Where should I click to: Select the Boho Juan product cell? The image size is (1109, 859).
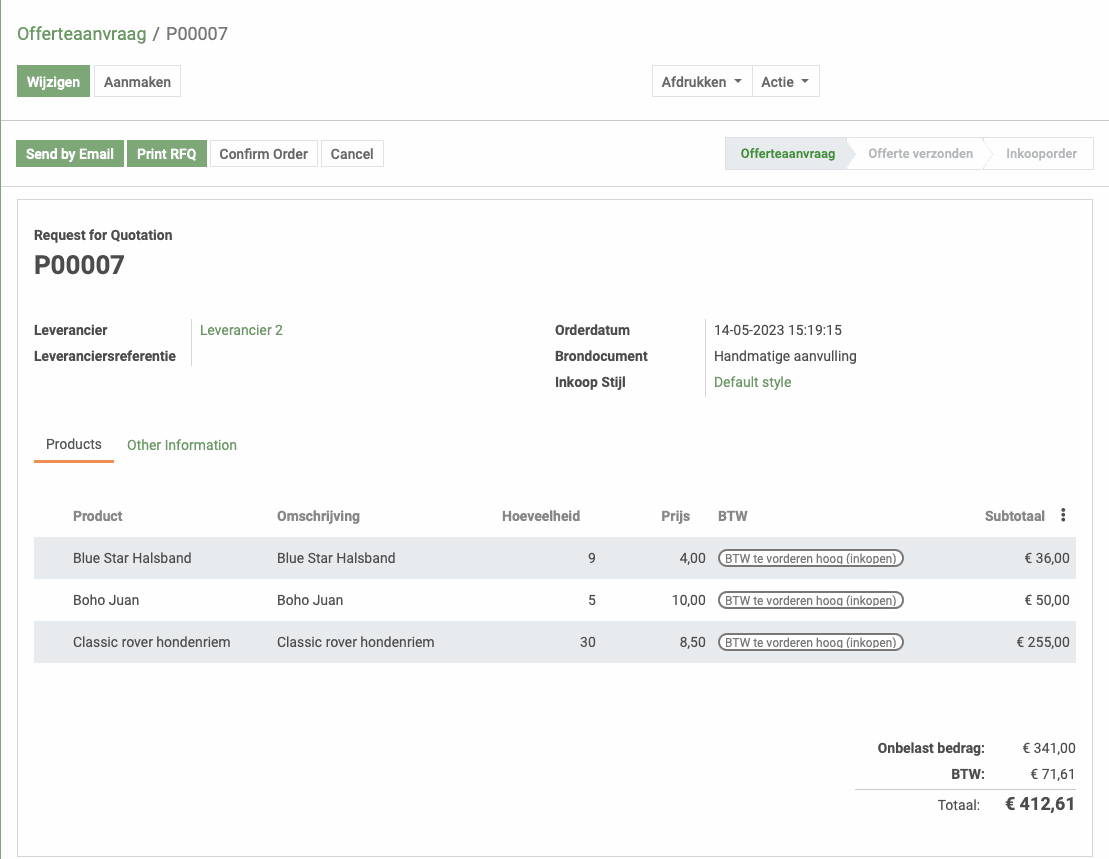point(106,600)
